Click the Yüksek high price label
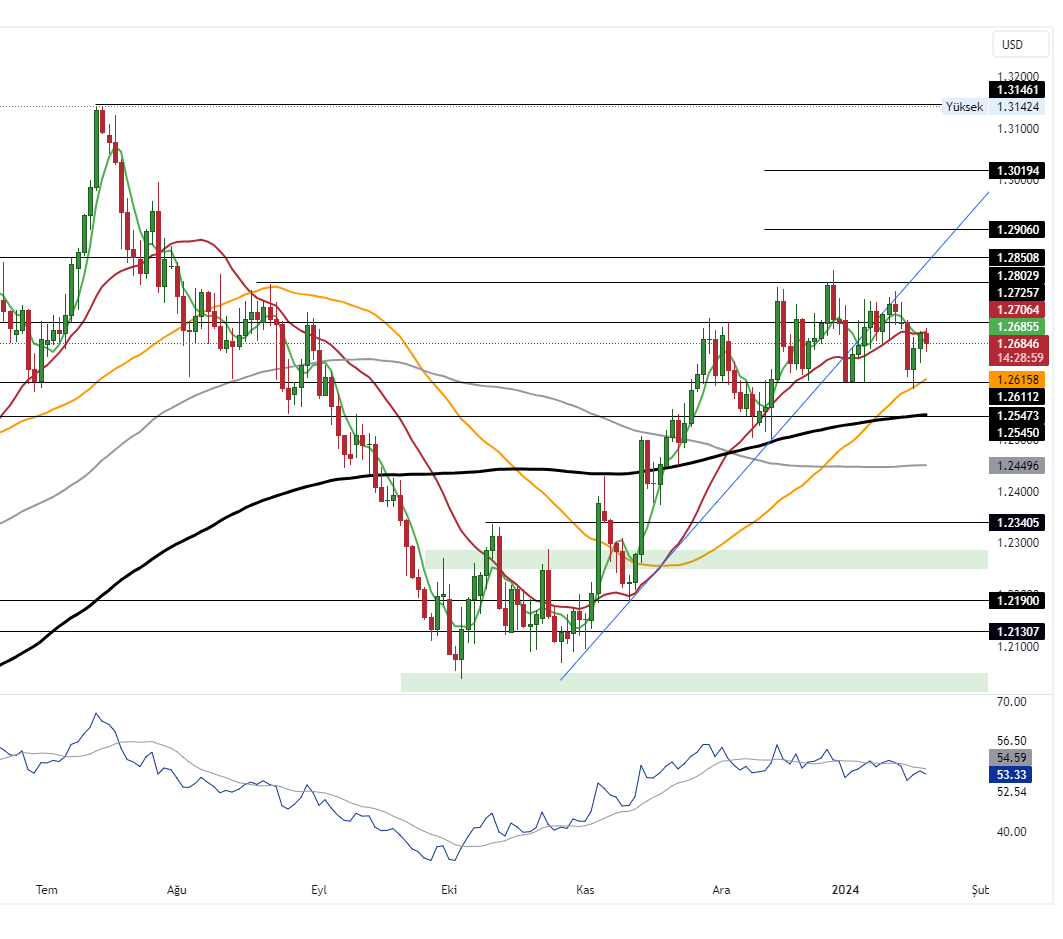 point(964,107)
